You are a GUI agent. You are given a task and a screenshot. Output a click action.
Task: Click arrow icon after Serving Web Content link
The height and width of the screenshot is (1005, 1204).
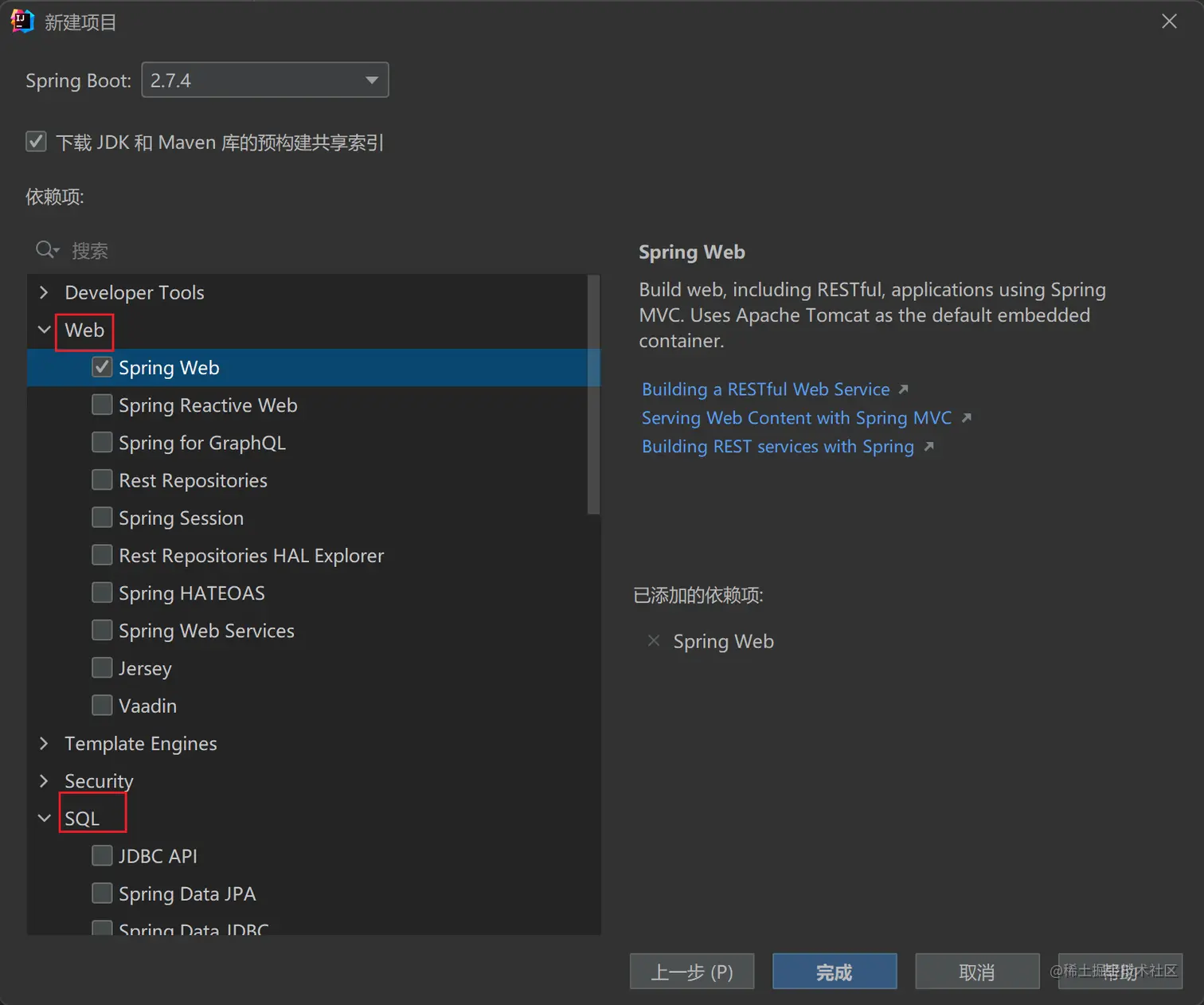(x=966, y=417)
